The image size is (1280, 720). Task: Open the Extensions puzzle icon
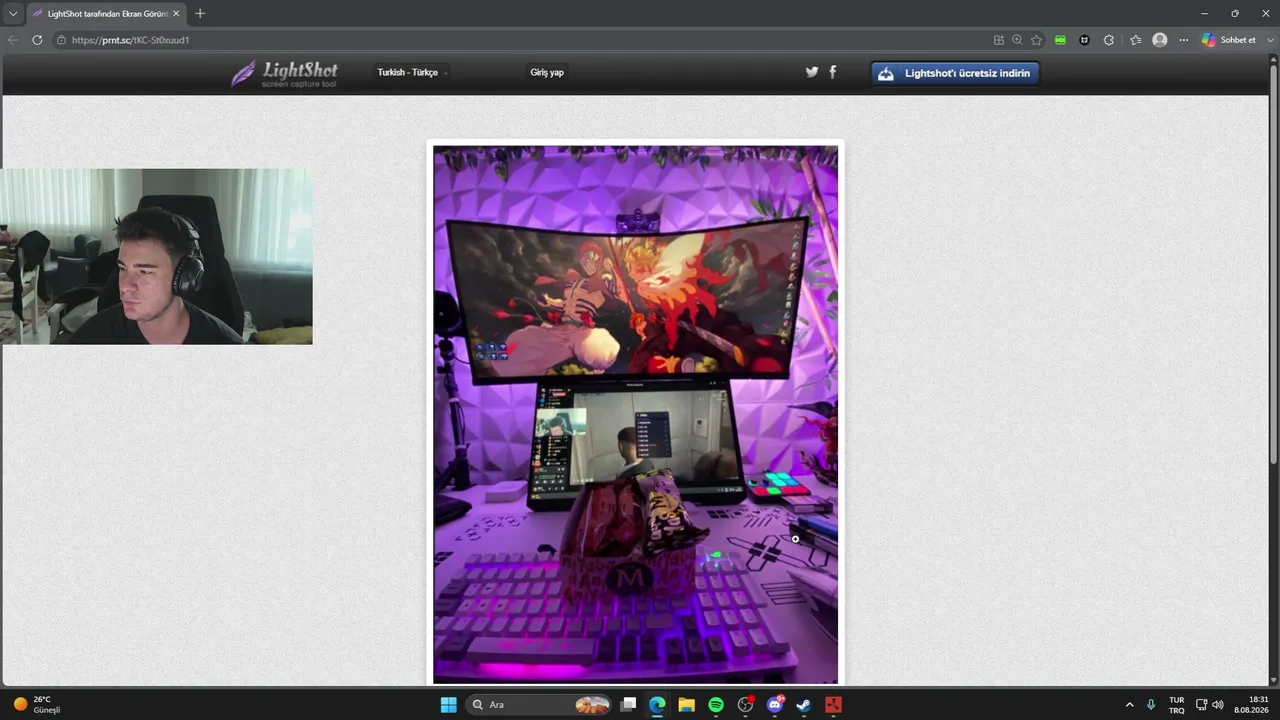pos(1109,40)
